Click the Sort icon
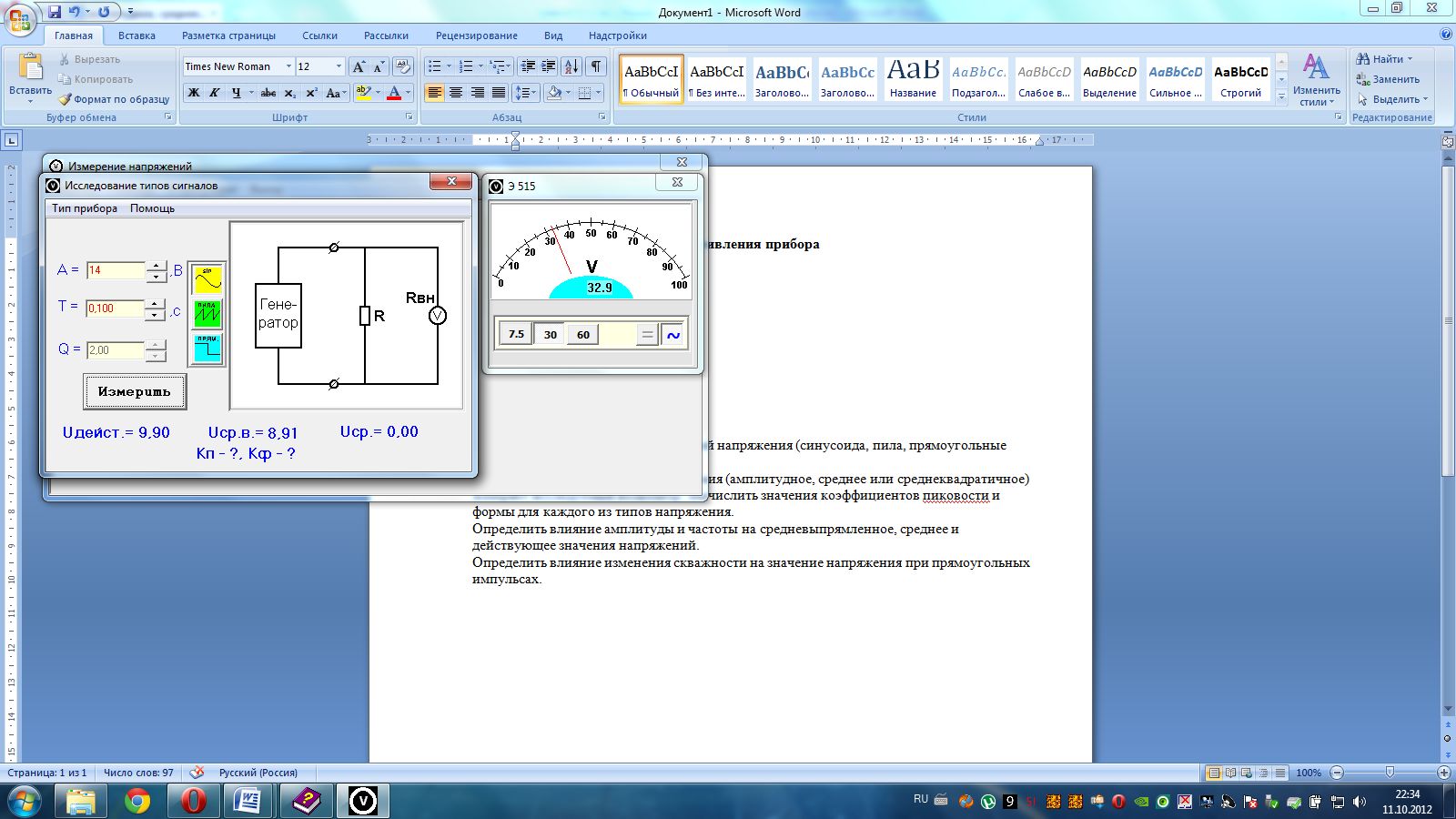 pyautogui.click(x=571, y=66)
